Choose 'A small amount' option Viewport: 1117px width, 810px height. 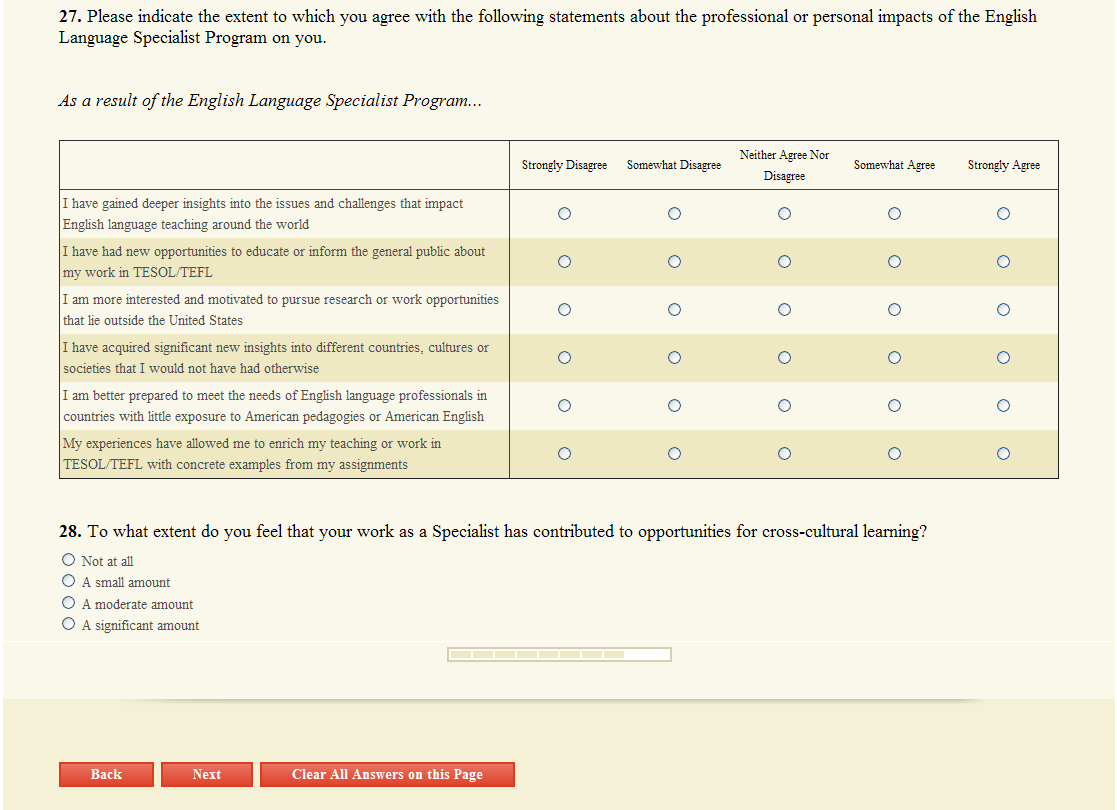click(x=69, y=581)
